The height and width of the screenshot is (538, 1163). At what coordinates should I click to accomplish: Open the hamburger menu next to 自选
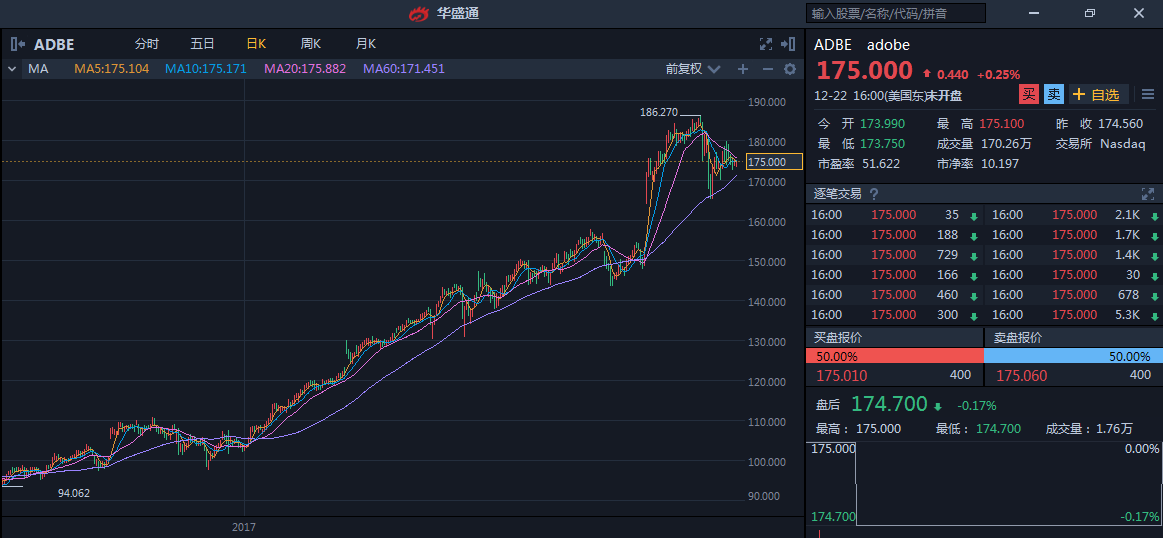(x=1147, y=95)
